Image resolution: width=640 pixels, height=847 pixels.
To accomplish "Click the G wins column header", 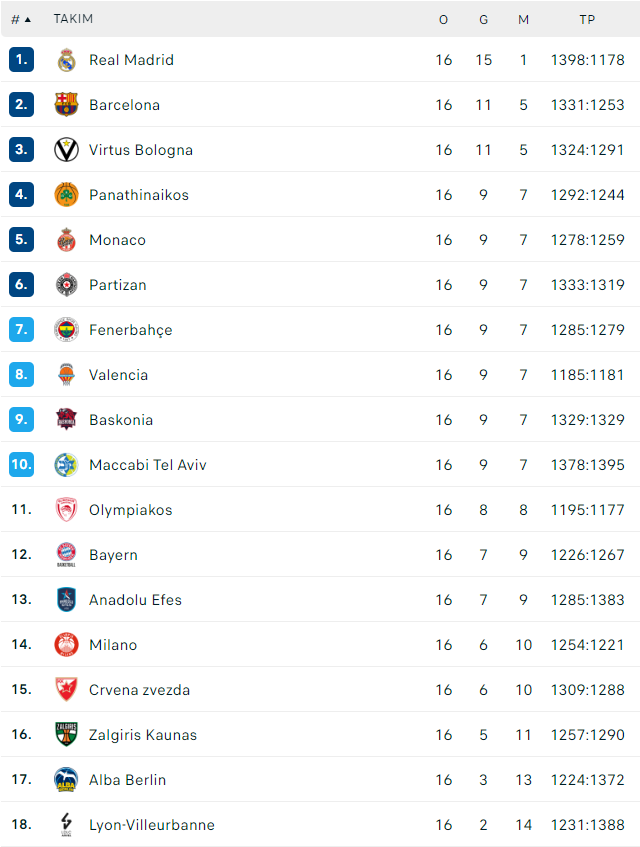I will [483, 19].
